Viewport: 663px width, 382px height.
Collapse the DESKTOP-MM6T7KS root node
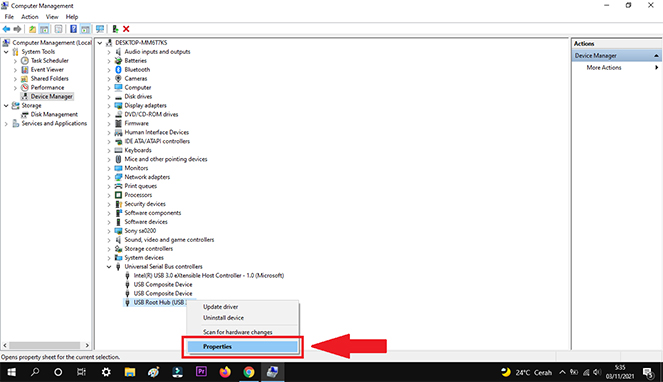[100, 43]
